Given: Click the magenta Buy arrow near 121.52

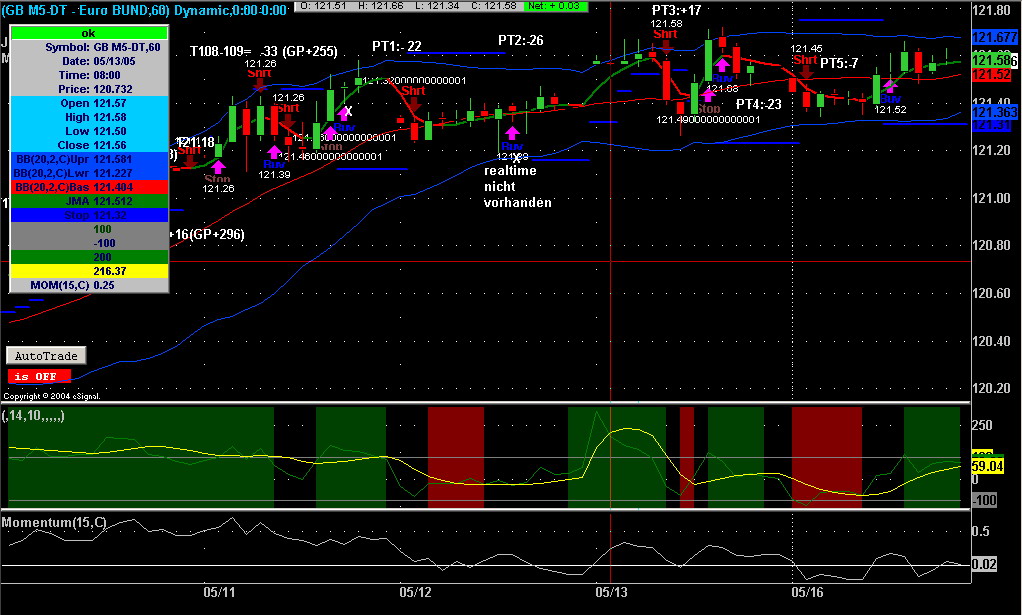Looking at the screenshot, I should tap(890, 85).
